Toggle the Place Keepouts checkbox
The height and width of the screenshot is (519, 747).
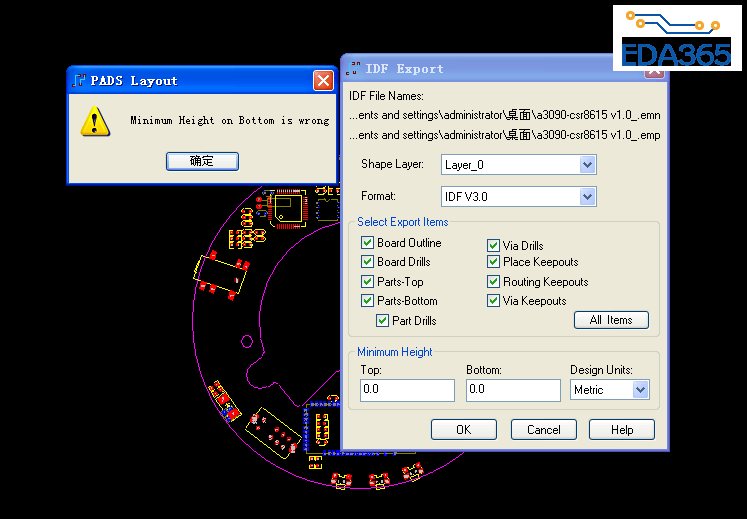[x=493, y=262]
